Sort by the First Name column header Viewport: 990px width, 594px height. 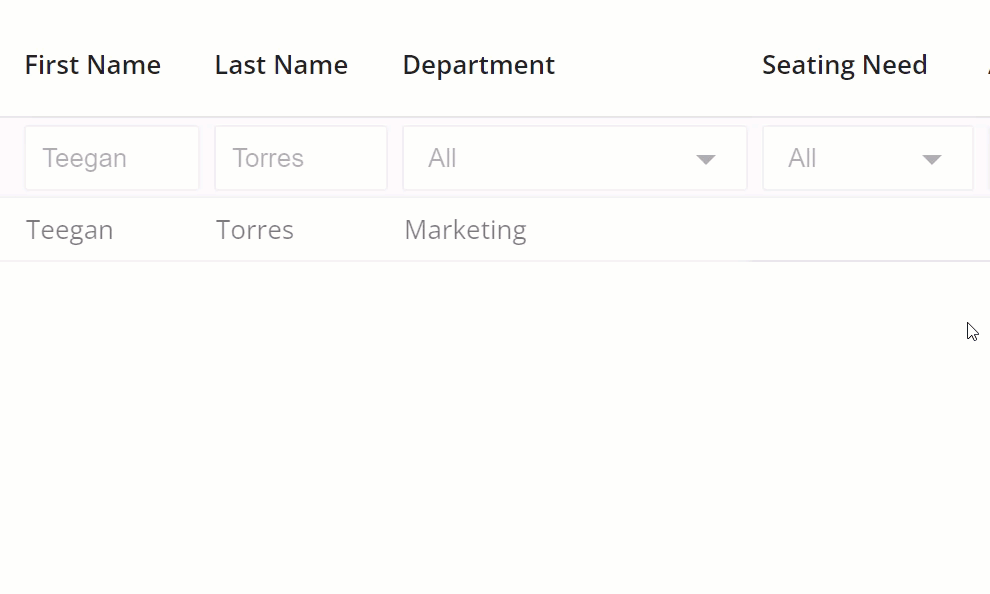pyautogui.click(x=92, y=64)
